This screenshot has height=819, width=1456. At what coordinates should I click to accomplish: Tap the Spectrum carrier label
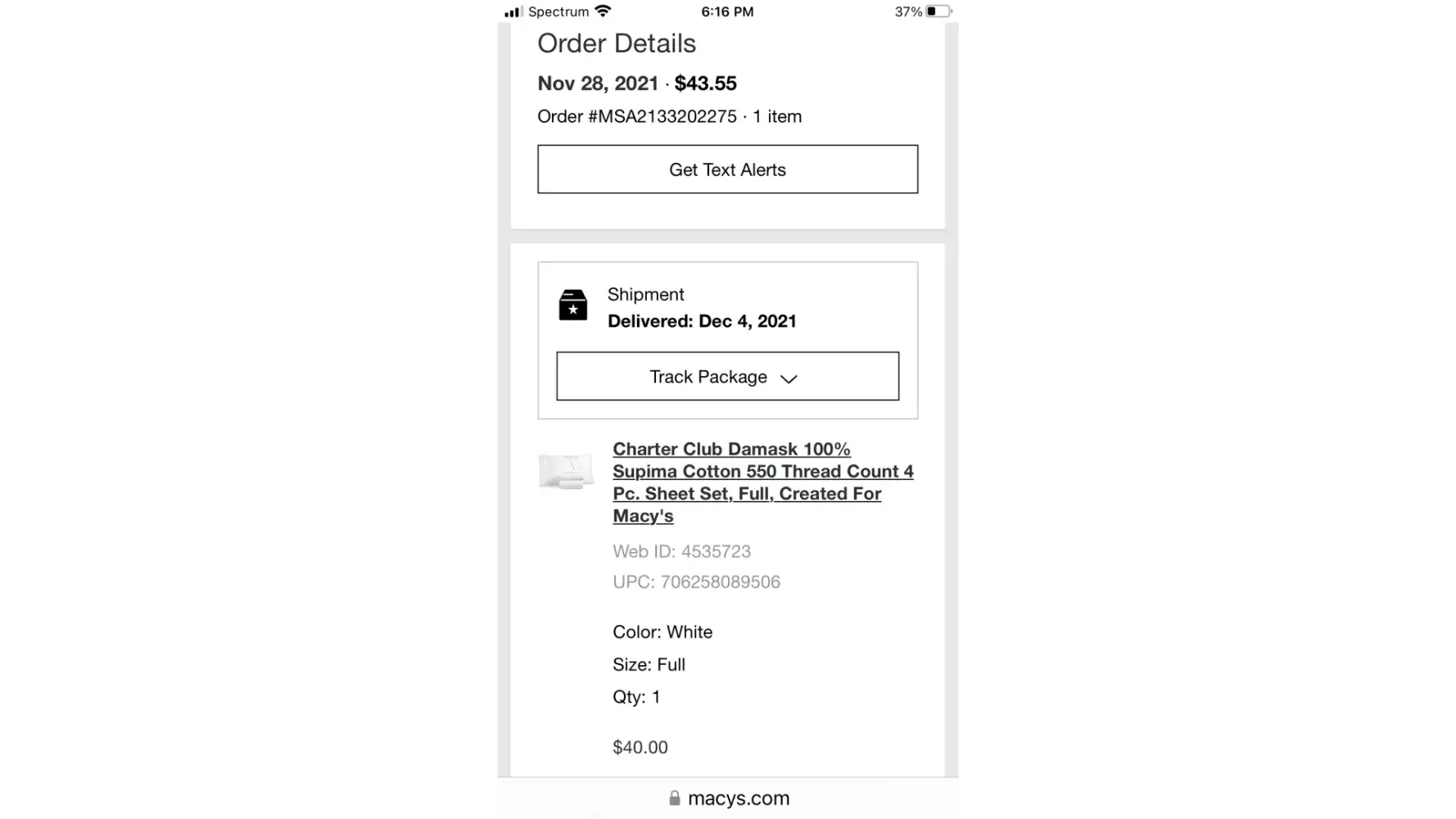pyautogui.click(x=558, y=11)
